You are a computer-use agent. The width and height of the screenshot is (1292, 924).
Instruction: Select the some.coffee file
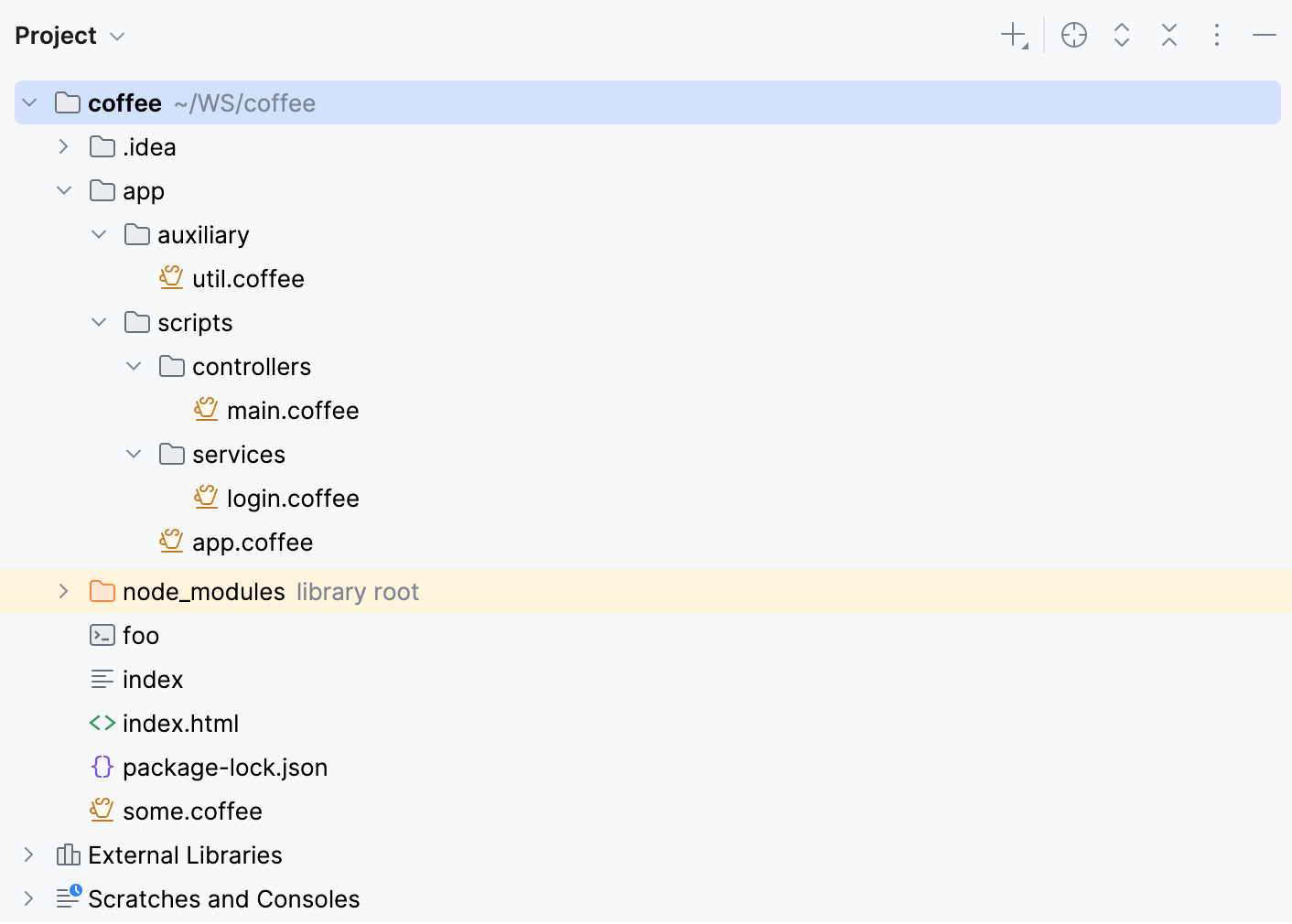[x=192, y=811]
